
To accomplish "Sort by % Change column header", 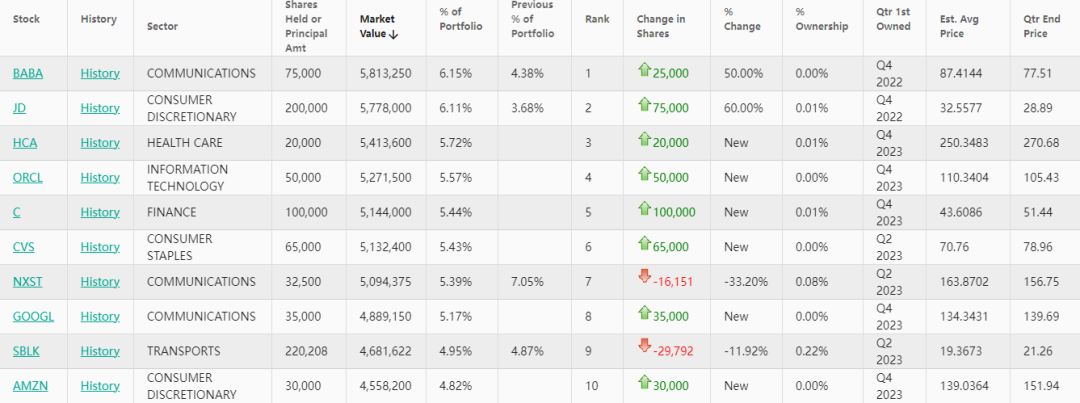I will click(x=742, y=19).
